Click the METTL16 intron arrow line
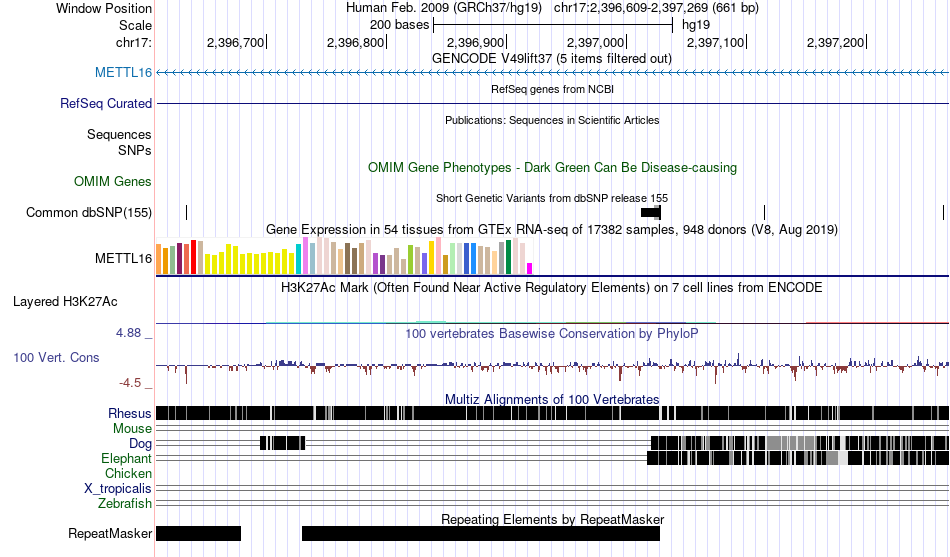 click(553, 73)
